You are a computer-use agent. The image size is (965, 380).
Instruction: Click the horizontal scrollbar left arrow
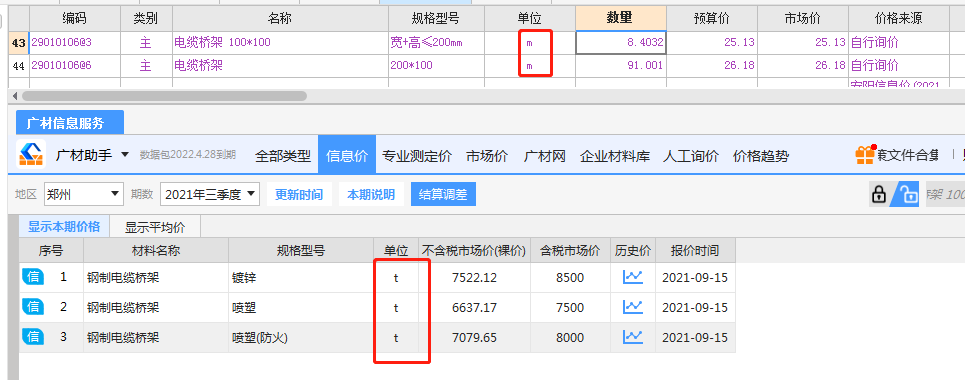(15, 96)
